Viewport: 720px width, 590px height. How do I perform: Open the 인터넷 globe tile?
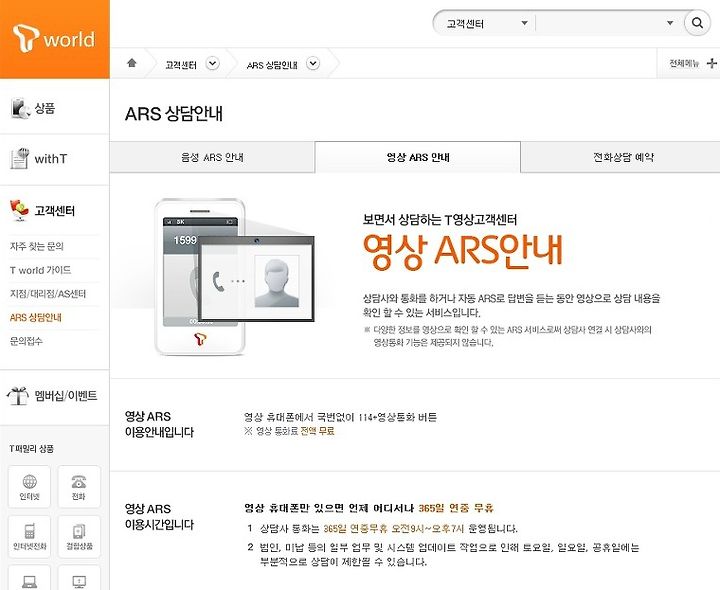pyautogui.click(x=29, y=487)
